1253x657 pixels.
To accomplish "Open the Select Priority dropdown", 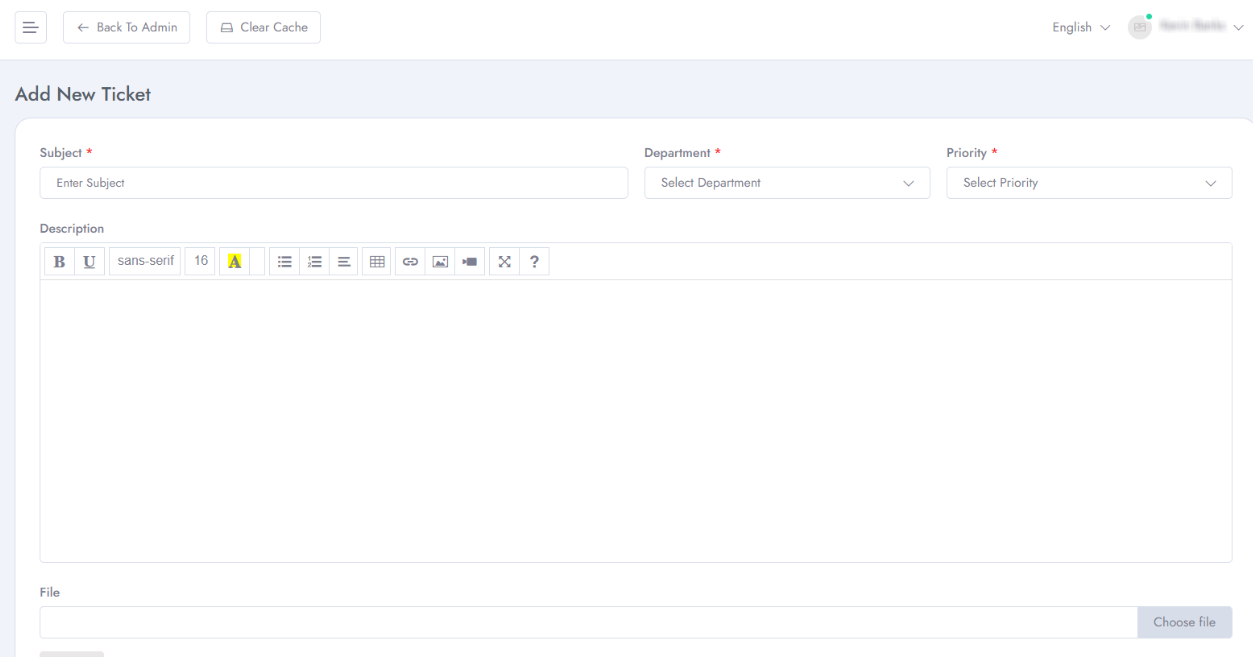I will click(x=1089, y=183).
